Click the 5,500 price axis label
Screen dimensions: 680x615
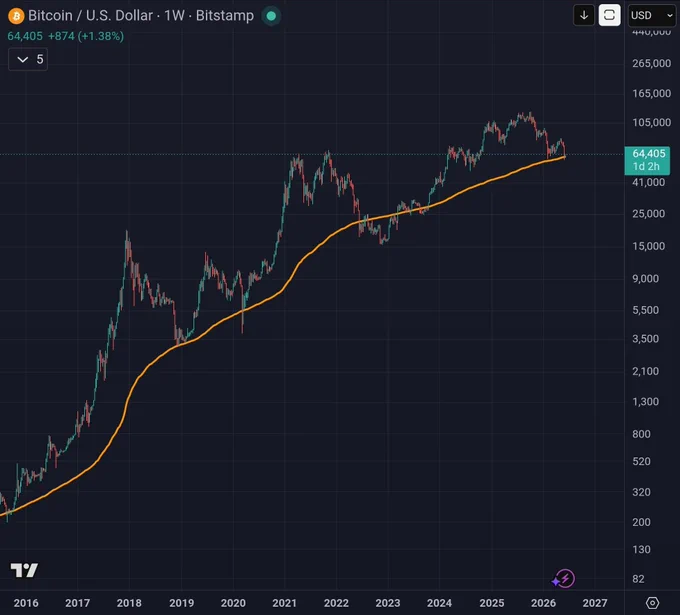point(645,310)
